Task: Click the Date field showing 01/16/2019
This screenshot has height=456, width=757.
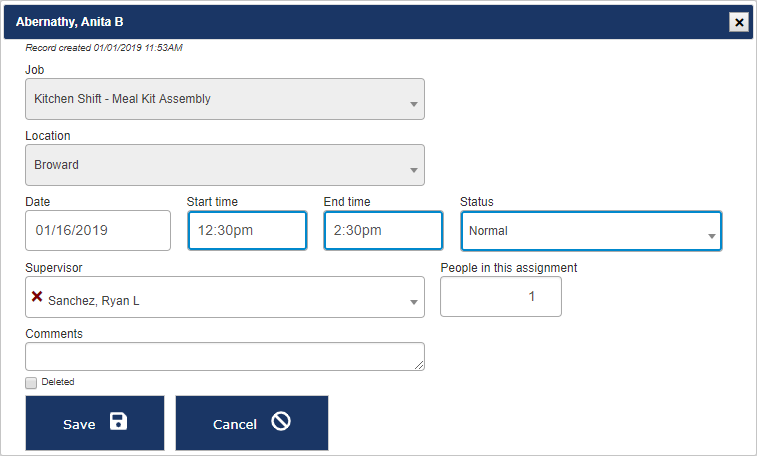Action: pos(98,230)
